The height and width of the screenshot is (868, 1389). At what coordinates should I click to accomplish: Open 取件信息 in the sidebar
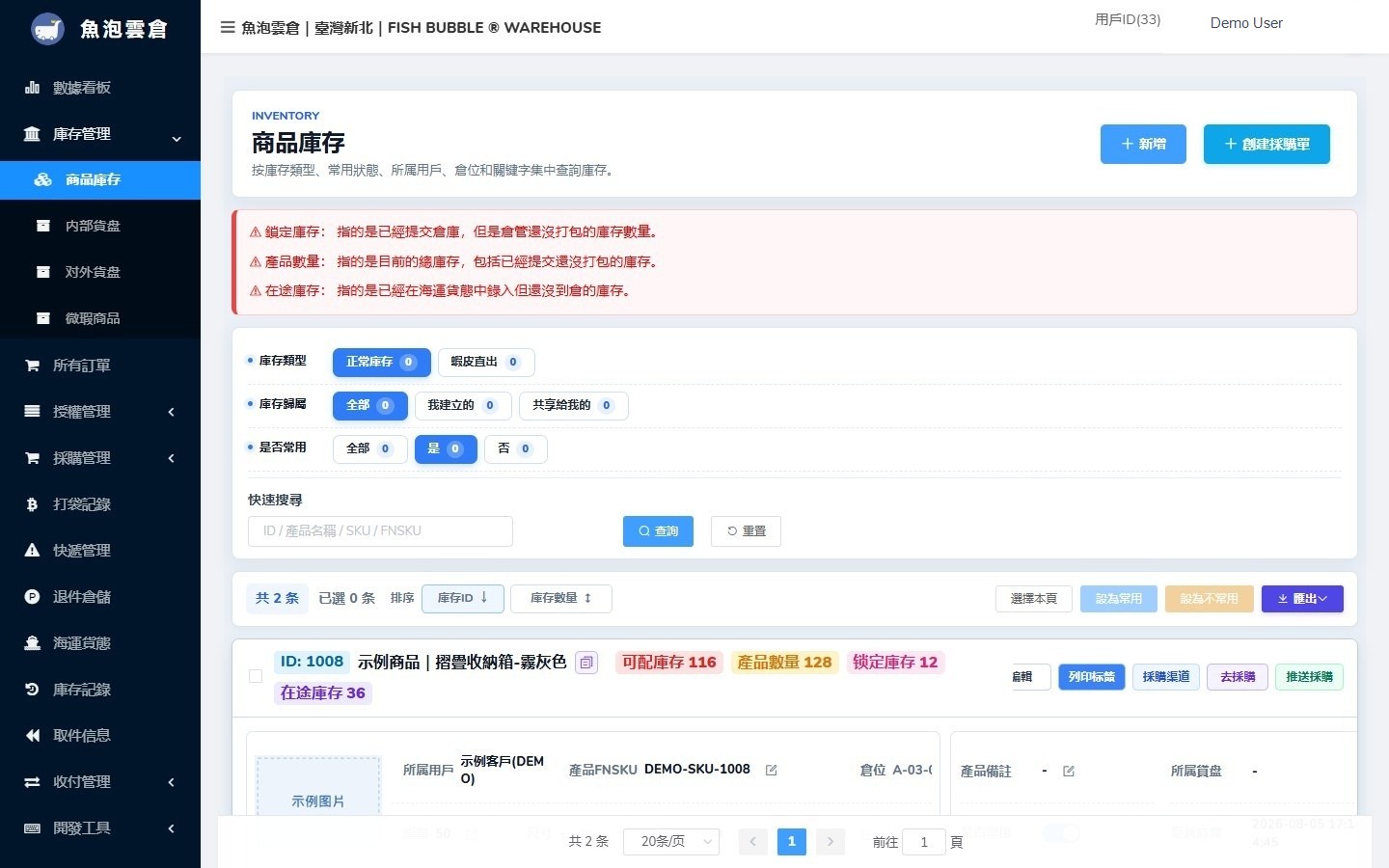pyautogui.click(x=100, y=736)
